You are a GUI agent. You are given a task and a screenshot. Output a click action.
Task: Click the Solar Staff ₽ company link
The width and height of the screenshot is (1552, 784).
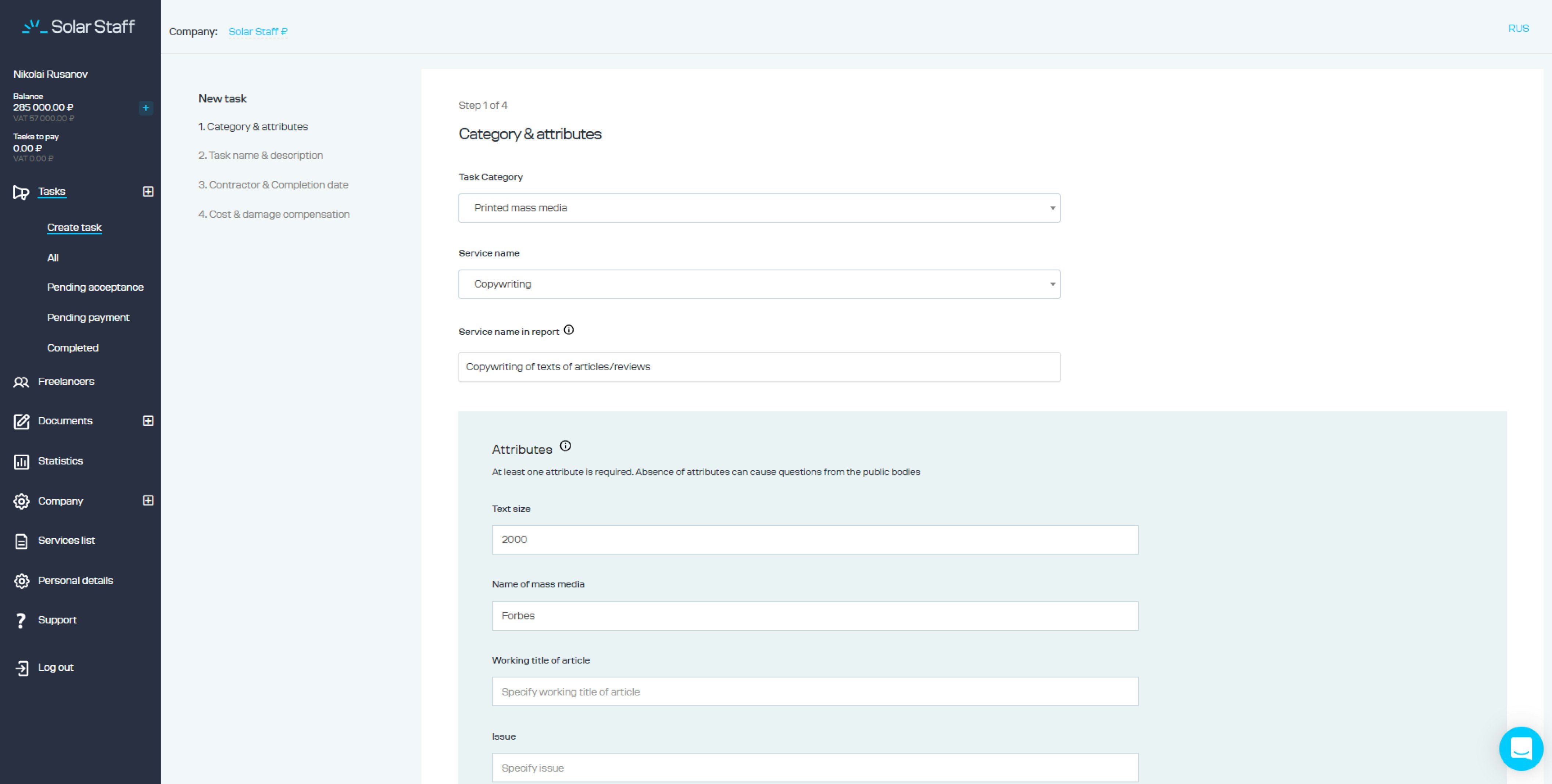258,31
